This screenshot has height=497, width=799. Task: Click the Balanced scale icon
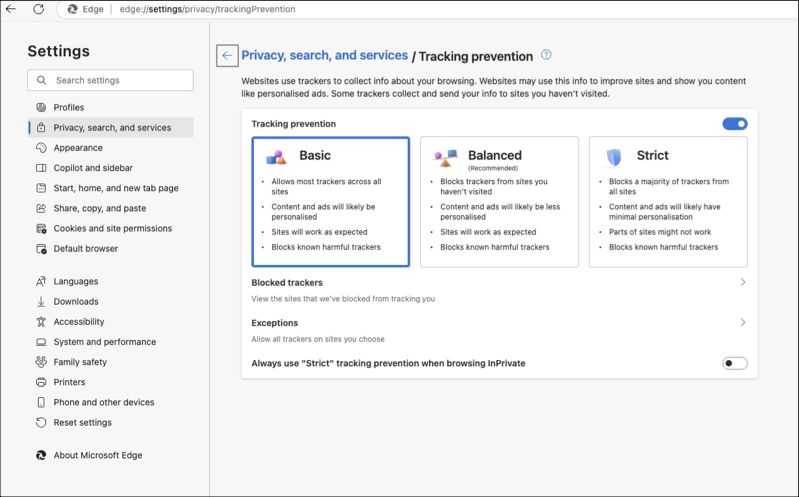(445, 158)
